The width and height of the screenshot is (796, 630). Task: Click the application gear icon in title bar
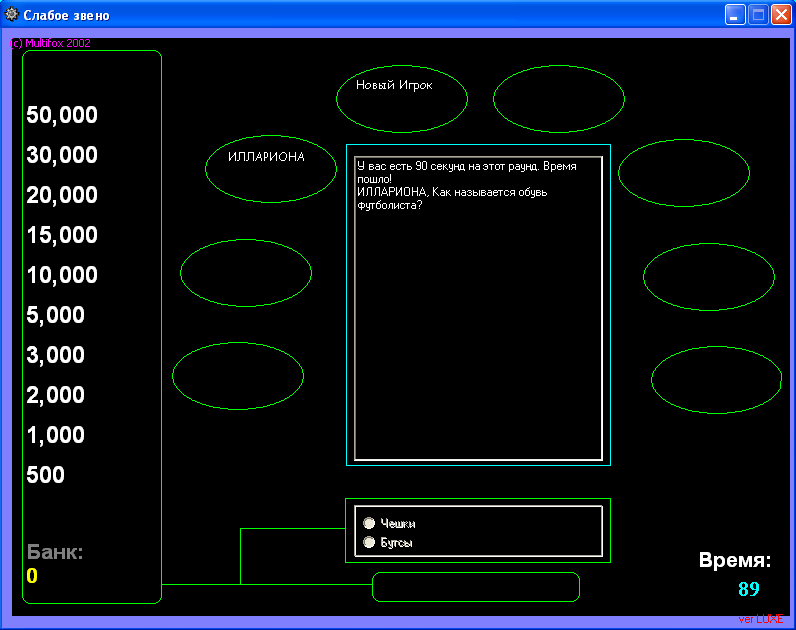click(11, 15)
